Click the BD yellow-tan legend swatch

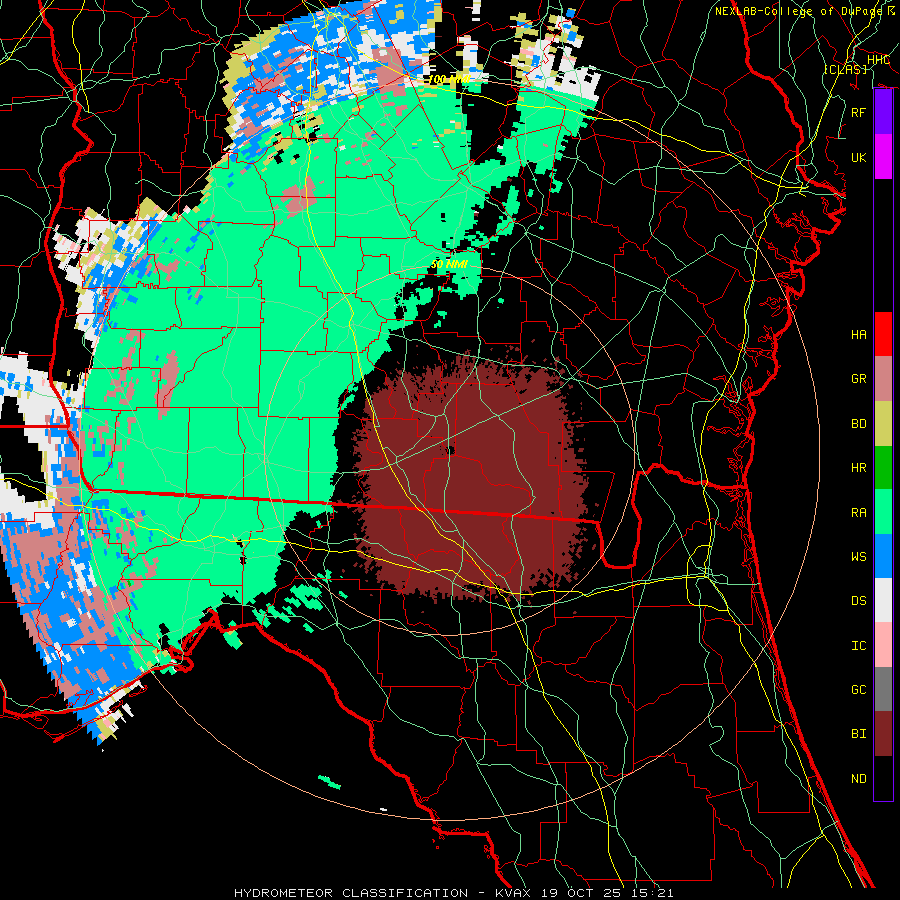click(x=883, y=424)
